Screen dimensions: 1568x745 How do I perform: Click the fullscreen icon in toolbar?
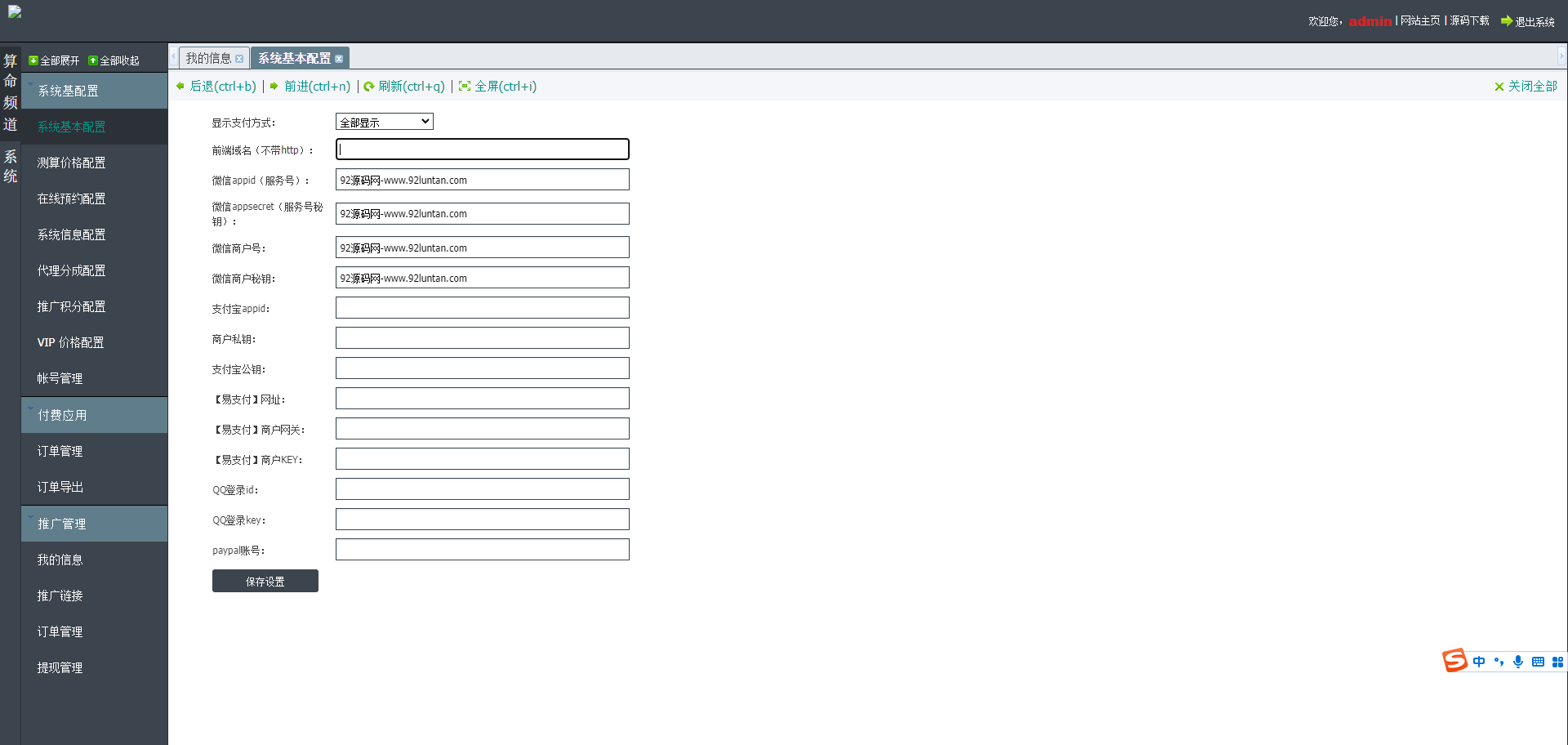tap(465, 87)
